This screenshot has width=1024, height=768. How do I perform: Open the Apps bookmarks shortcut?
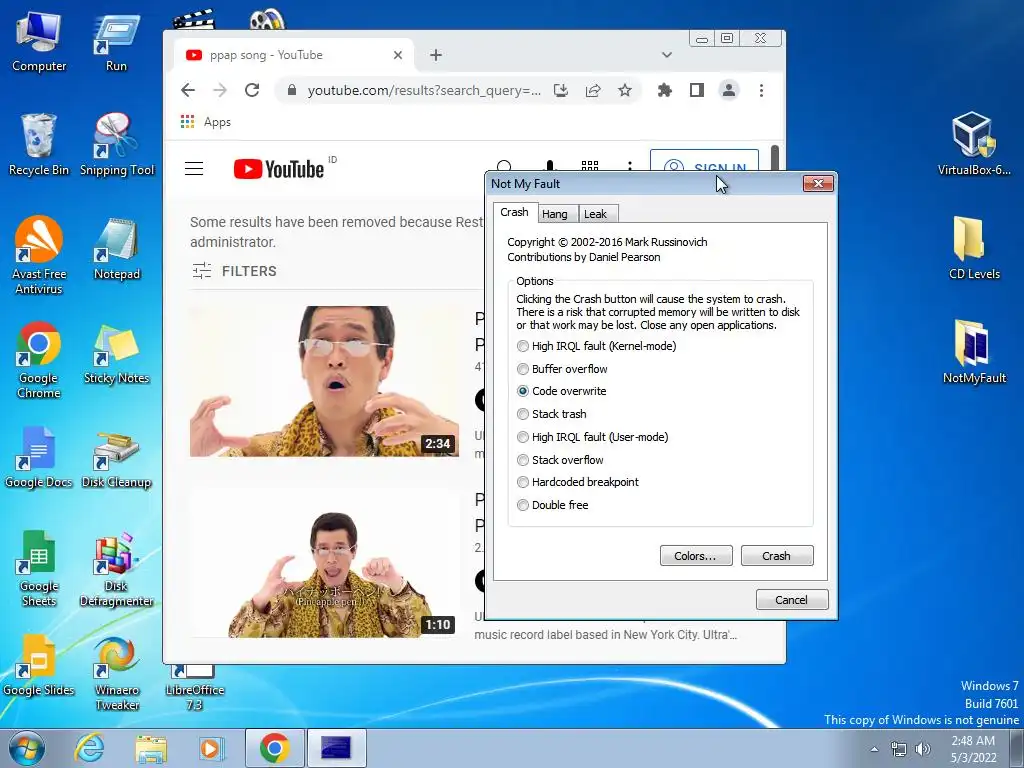[206, 122]
